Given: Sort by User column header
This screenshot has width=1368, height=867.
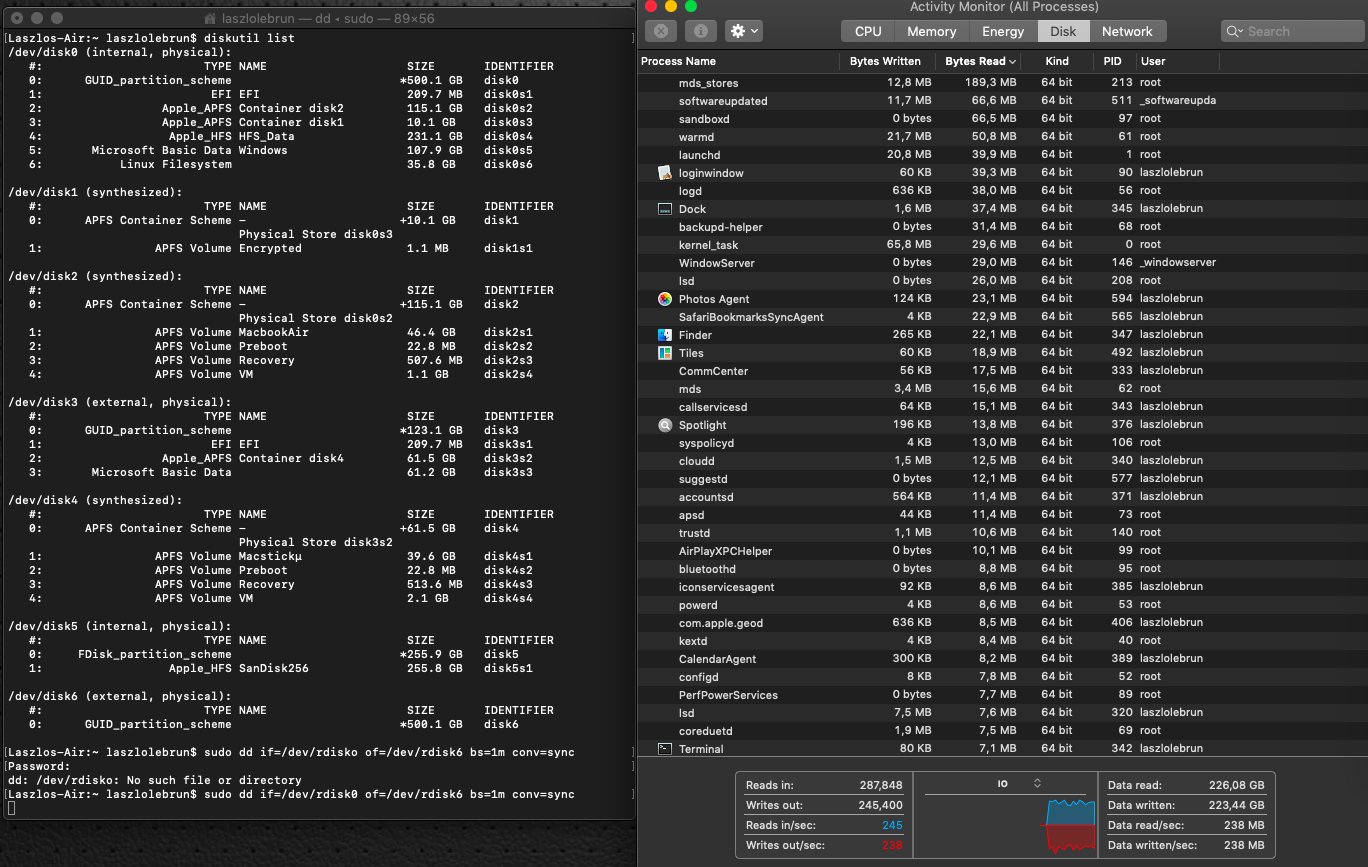Looking at the screenshot, I should point(1176,61).
